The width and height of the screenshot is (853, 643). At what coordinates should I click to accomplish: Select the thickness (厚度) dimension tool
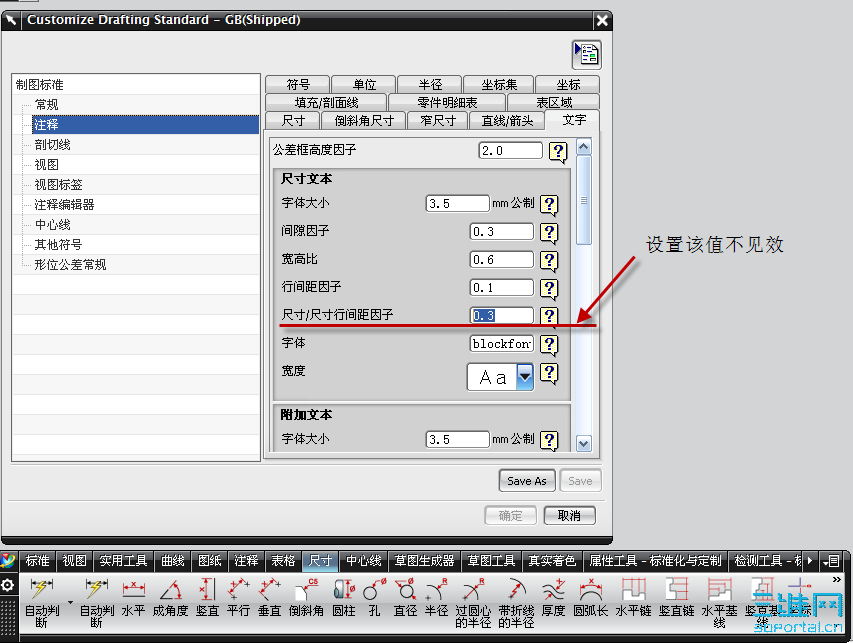click(x=554, y=598)
